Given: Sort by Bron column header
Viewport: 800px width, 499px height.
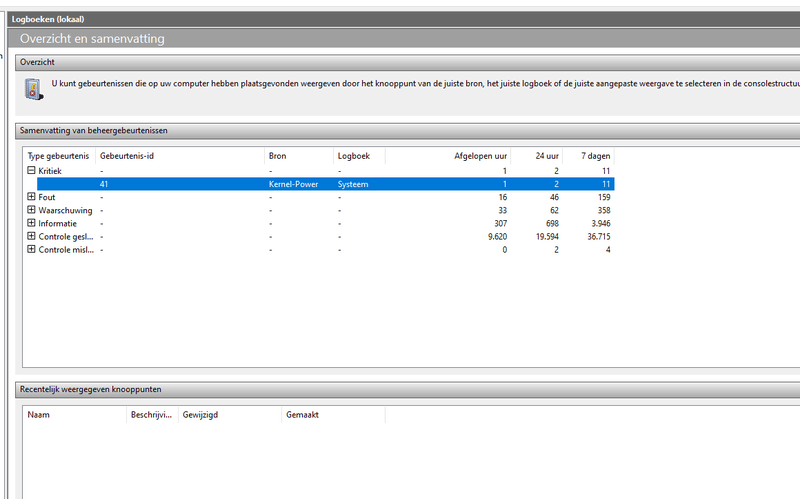Looking at the screenshot, I should click(299, 156).
